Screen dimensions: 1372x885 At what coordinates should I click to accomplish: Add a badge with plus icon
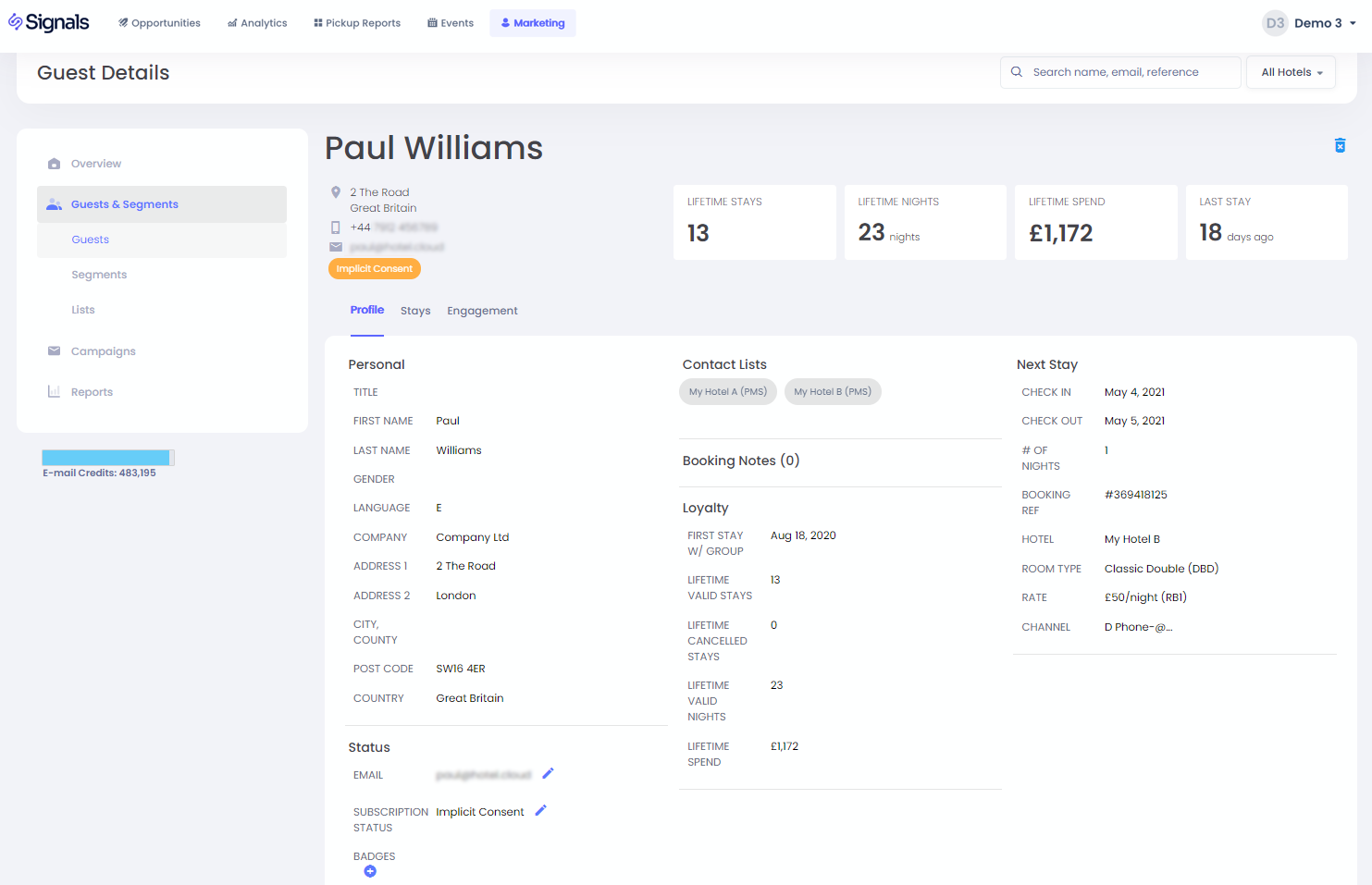pyautogui.click(x=370, y=871)
